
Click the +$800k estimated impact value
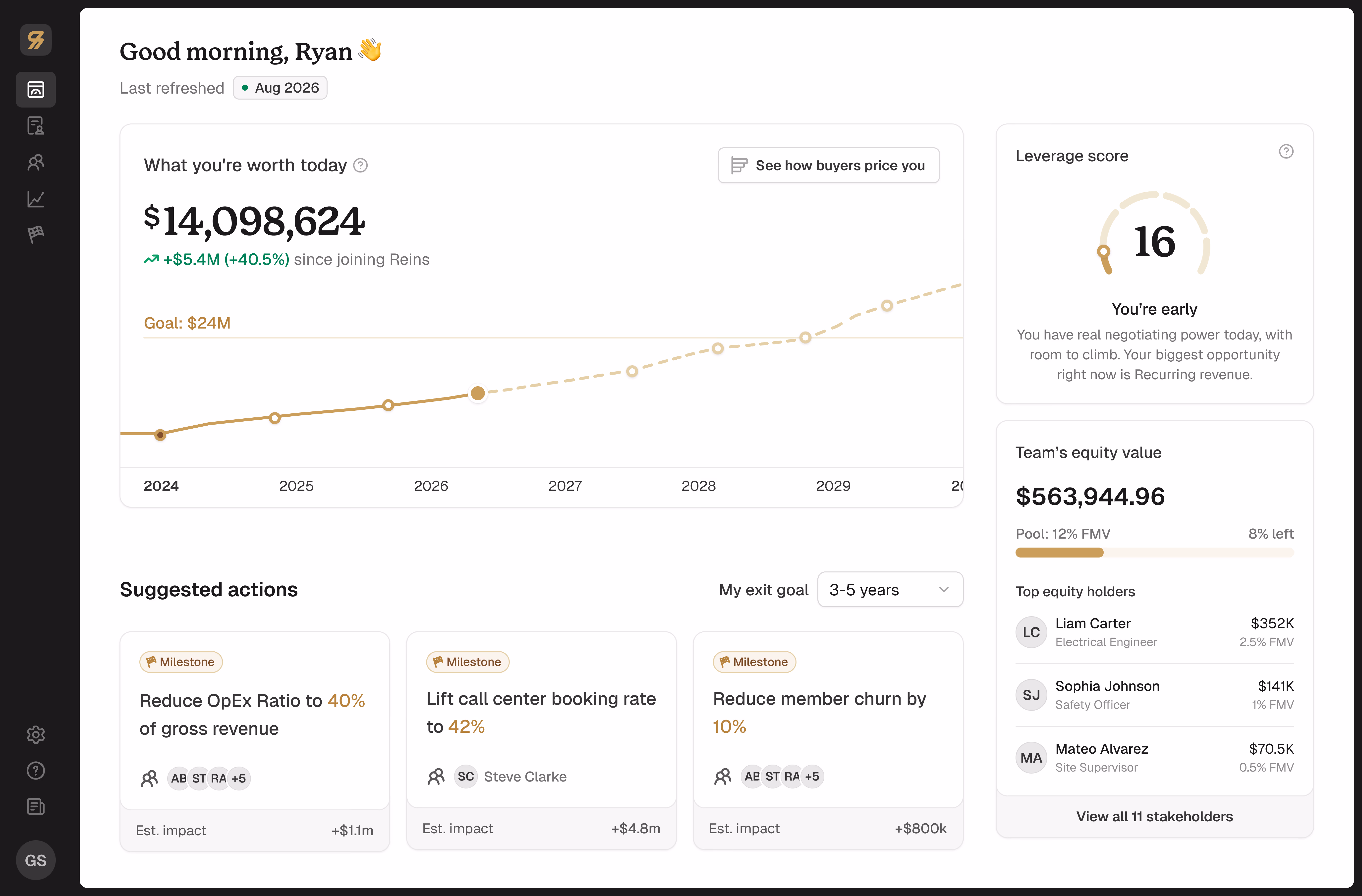tap(921, 829)
